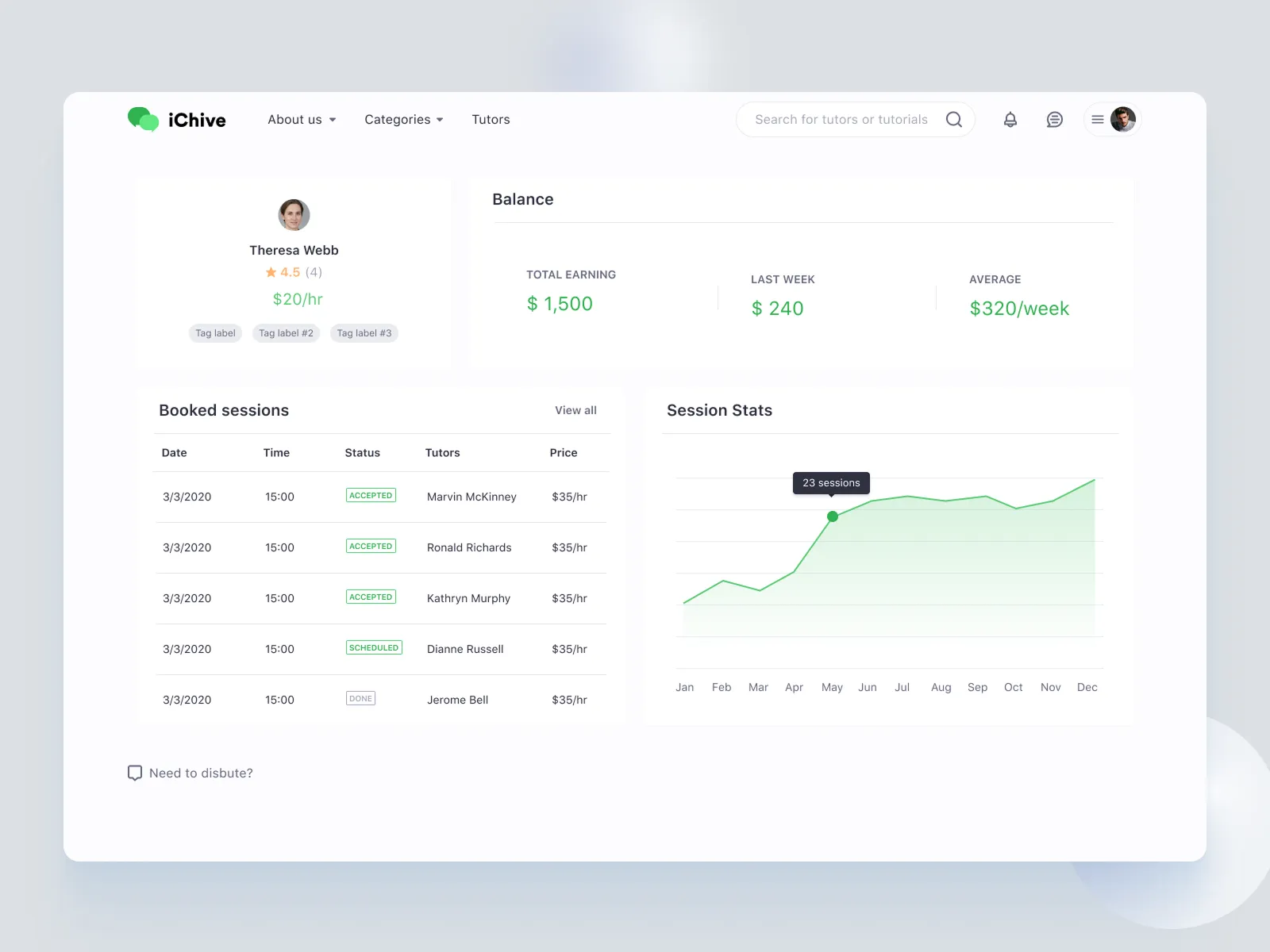Click the Dec label on chart axis

coord(1087,687)
